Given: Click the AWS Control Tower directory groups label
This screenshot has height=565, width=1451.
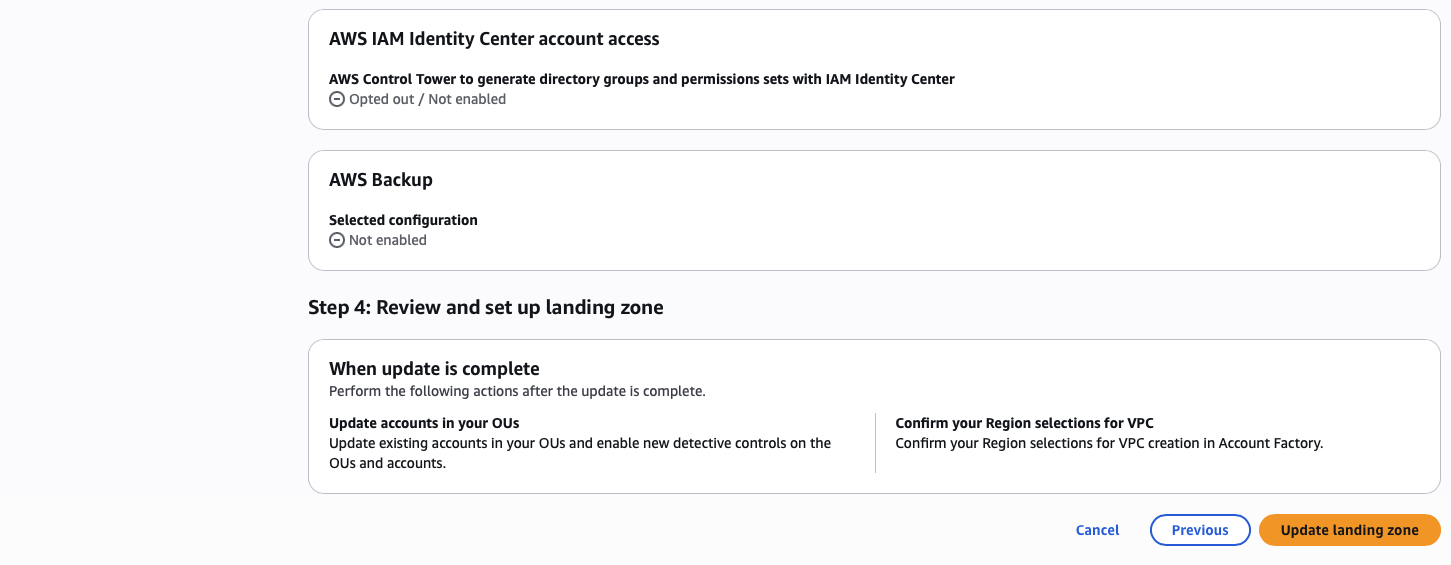Looking at the screenshot, I should point(641,79).
